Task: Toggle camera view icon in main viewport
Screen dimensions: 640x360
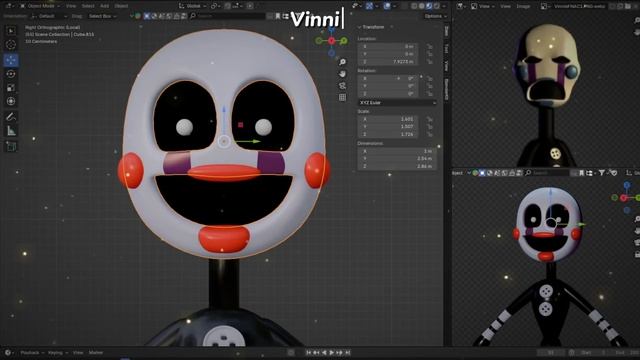Action: pos(342,86)
